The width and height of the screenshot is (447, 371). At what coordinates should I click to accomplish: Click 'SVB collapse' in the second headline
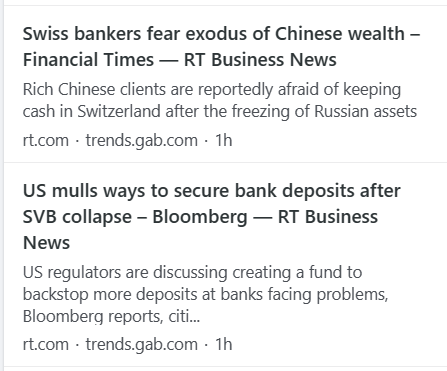(x=77, y=217)
